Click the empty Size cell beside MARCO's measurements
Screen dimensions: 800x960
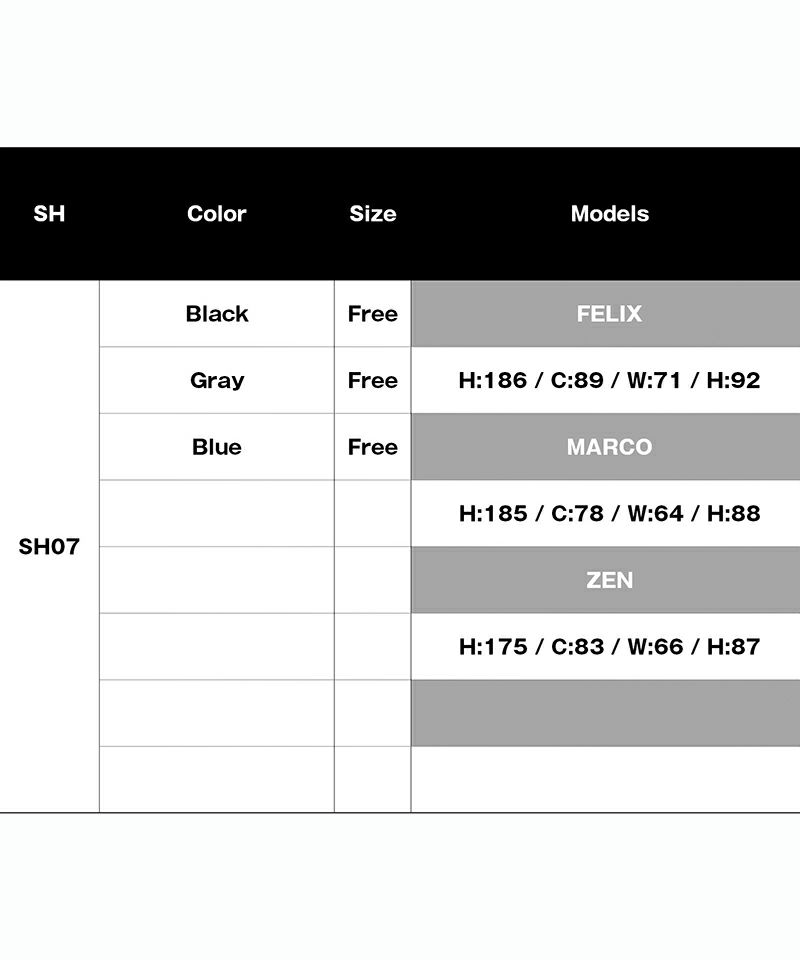tap(372, 514)
